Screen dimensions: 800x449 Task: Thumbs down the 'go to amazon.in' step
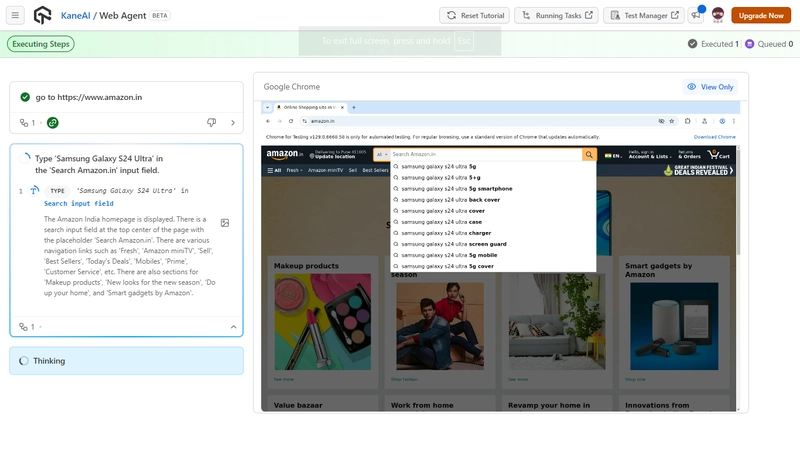click(211, 122)
